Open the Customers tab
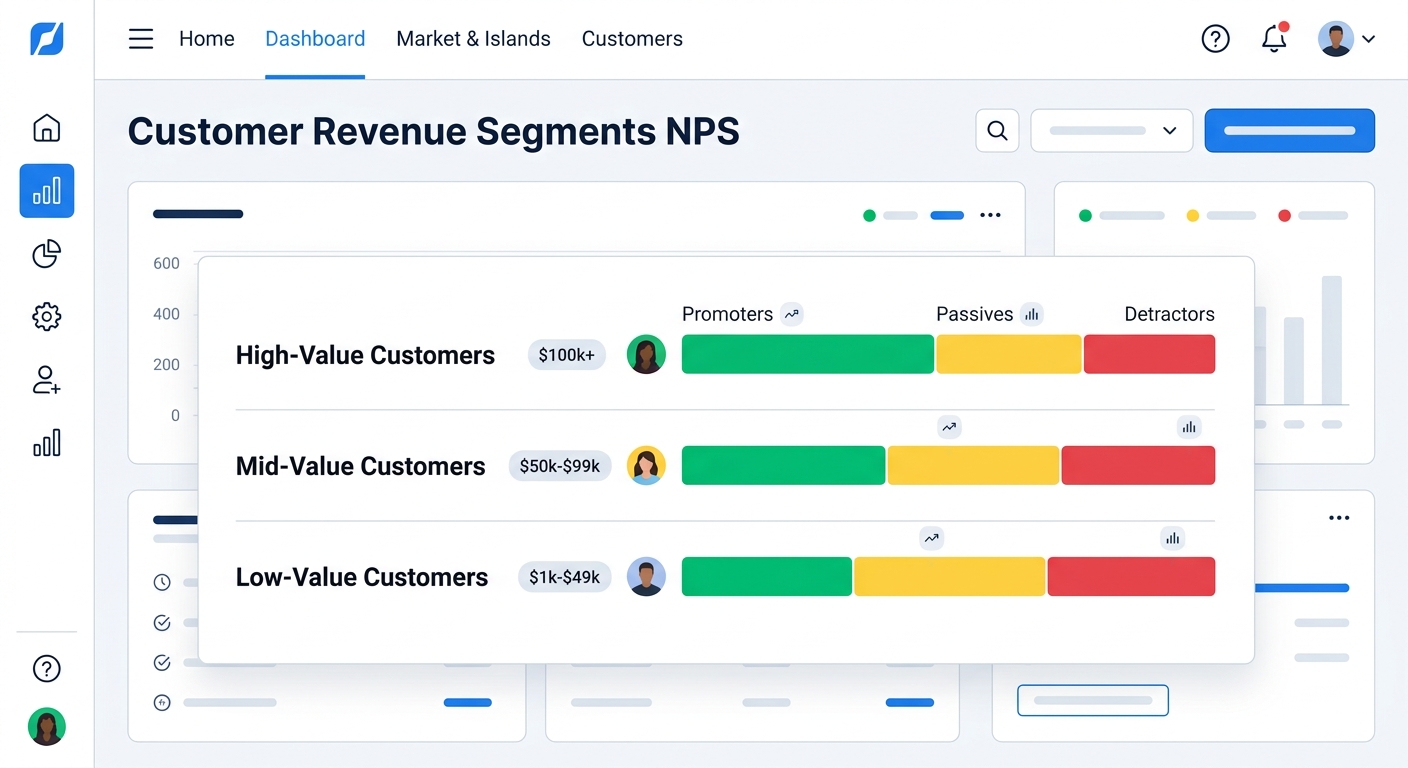1408x768 pixels. click(632, 39)
